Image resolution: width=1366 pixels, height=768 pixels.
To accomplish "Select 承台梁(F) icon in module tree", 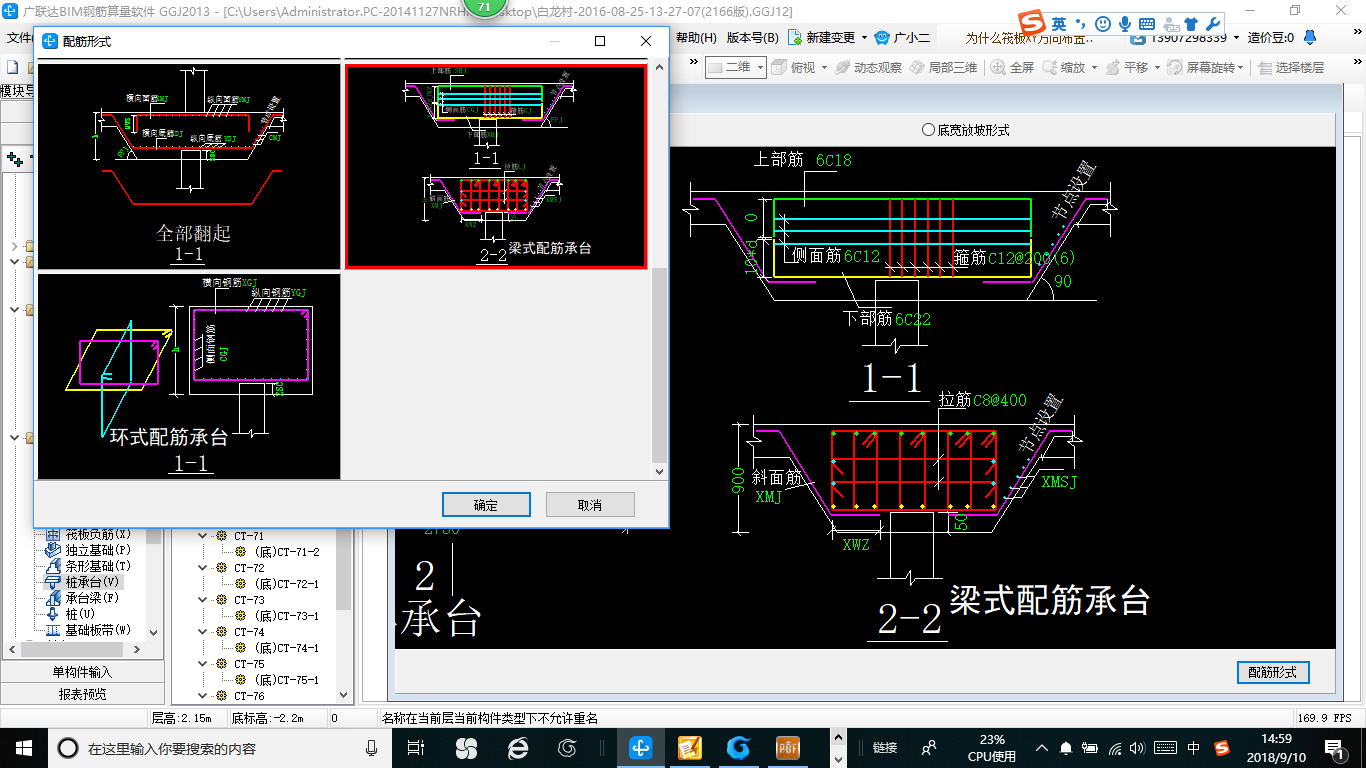I will tap(55, 598).
